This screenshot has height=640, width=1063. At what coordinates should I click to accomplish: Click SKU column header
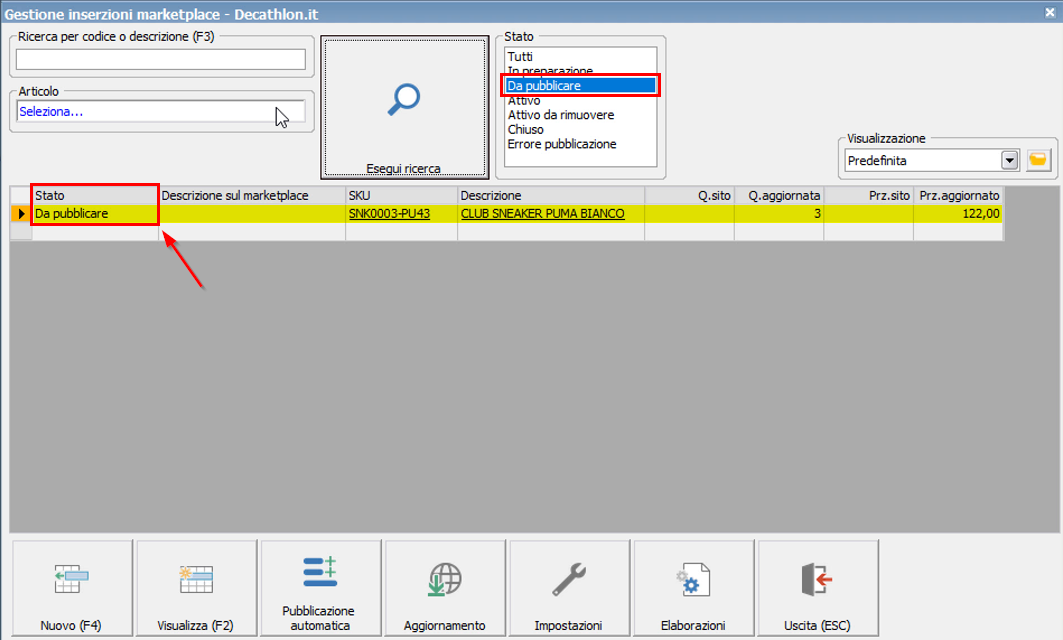[401, 195]
